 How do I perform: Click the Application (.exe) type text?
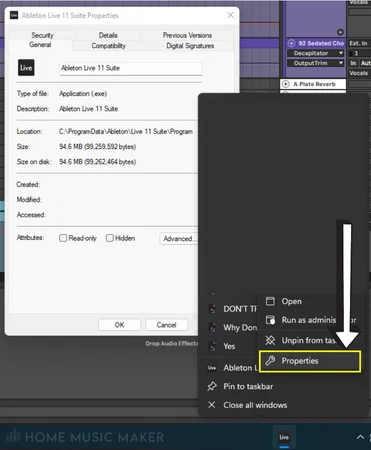[83, 94]
